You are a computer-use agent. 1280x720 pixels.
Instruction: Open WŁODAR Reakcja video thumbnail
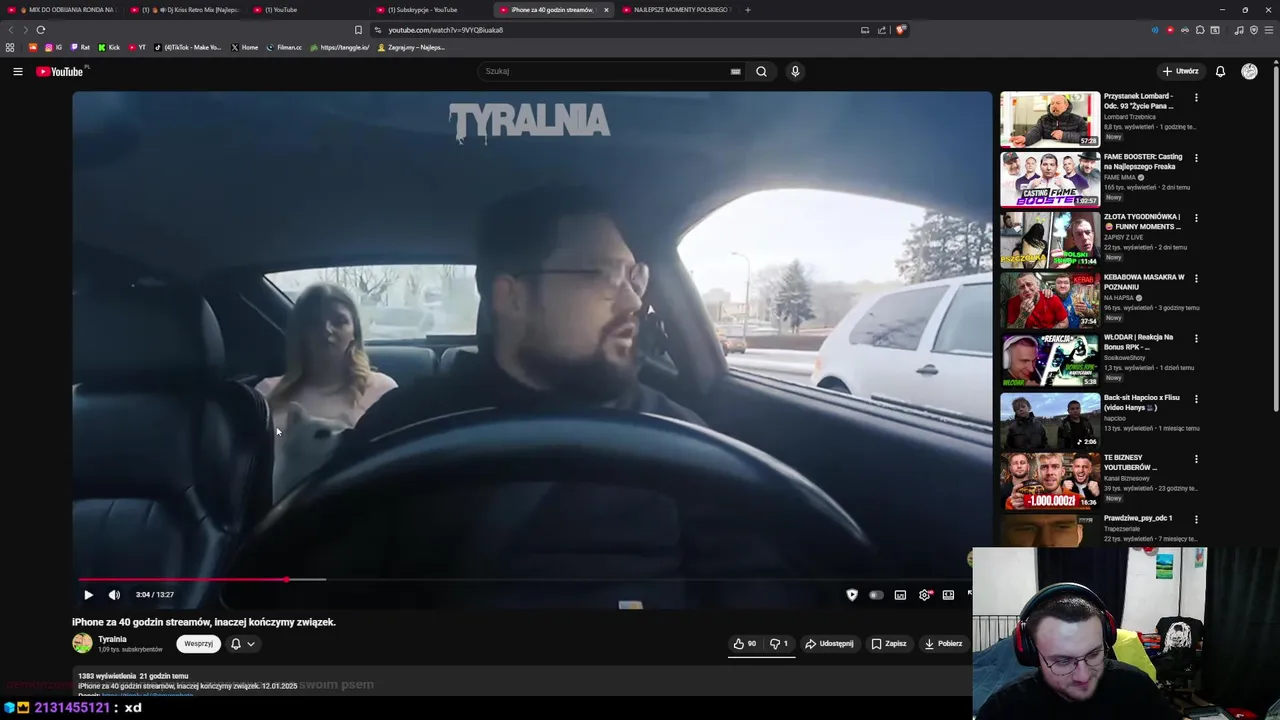(x=1050, y=360)
